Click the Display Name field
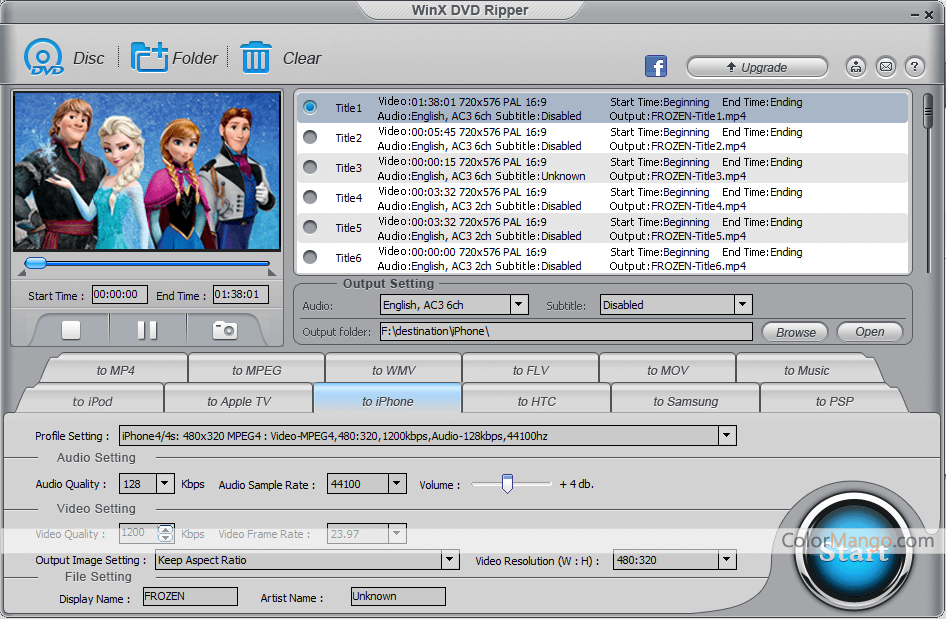 click(x=190, y=596)
